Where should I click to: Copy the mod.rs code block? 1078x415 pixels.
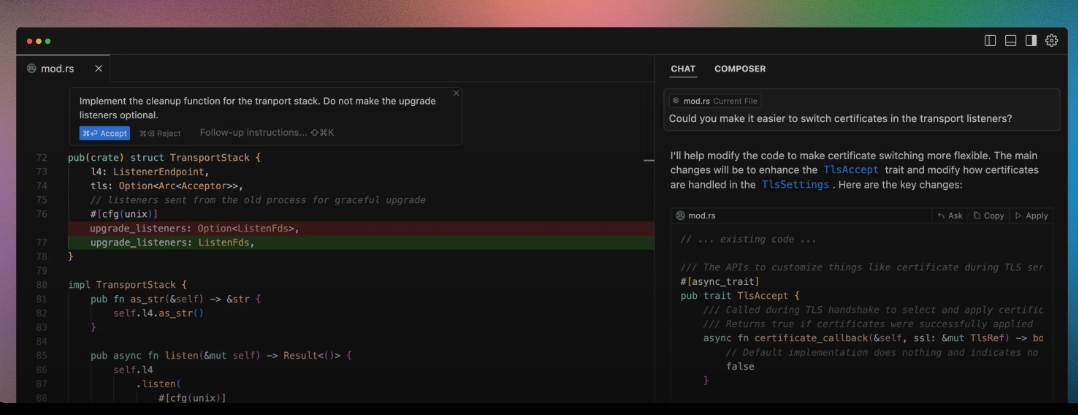(988, 215)
